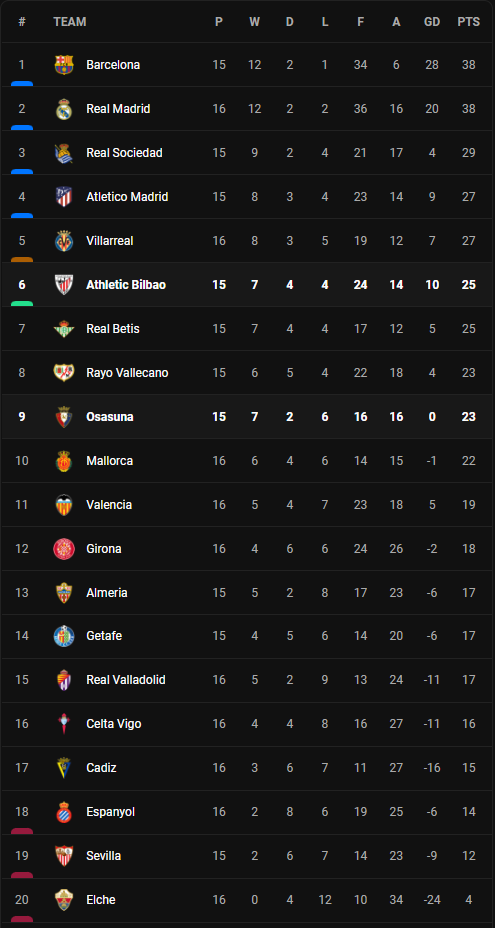This screenshot has width=495, height=928.
Task: Click the blue marker under Barcelona's rank
Action: [22, 84]
